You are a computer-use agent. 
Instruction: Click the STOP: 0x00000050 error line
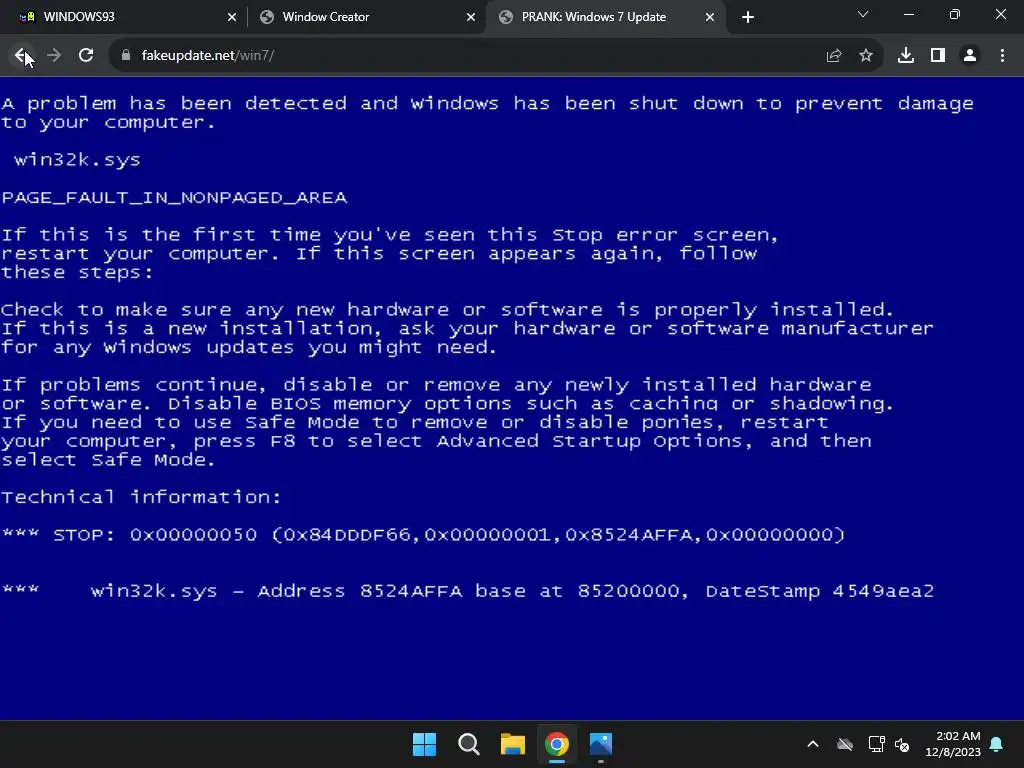423,535
